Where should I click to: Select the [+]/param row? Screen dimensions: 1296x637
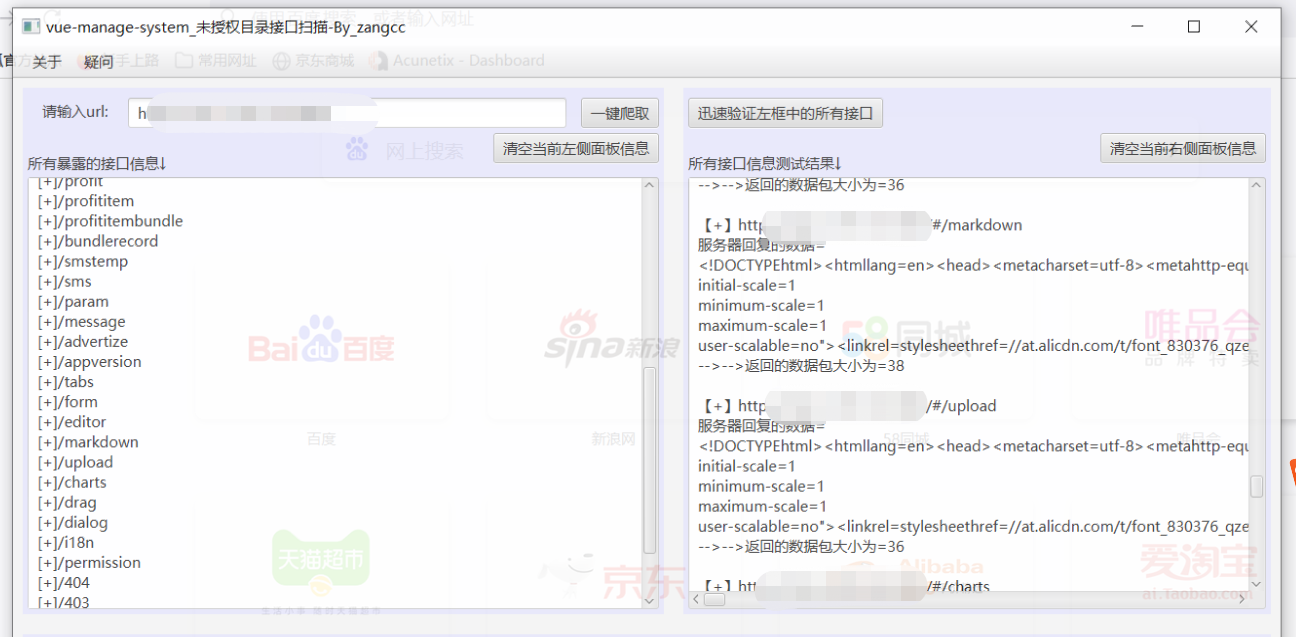[x=73, y=301]
